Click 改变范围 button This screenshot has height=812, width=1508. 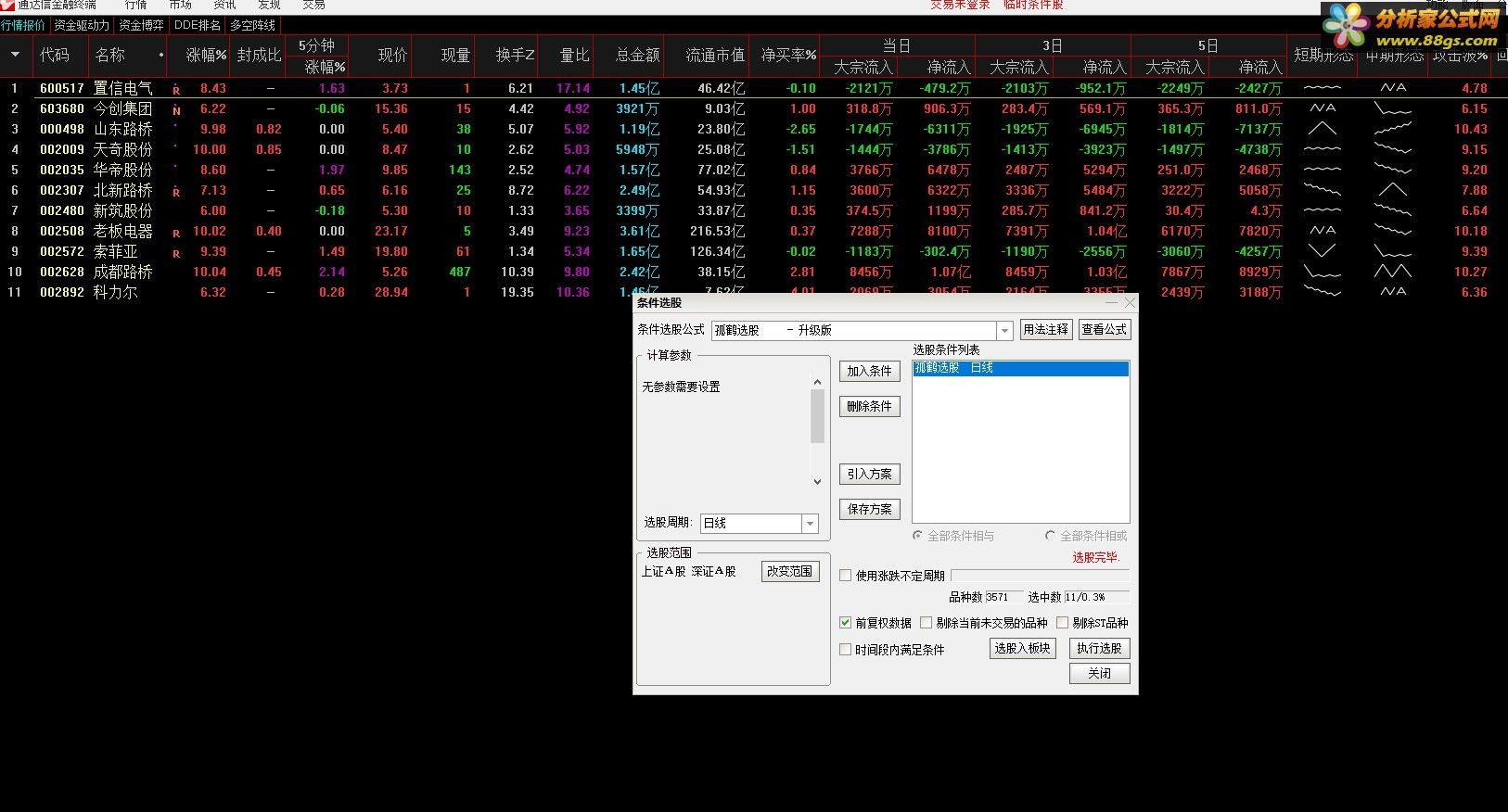[x=790, y=571]
